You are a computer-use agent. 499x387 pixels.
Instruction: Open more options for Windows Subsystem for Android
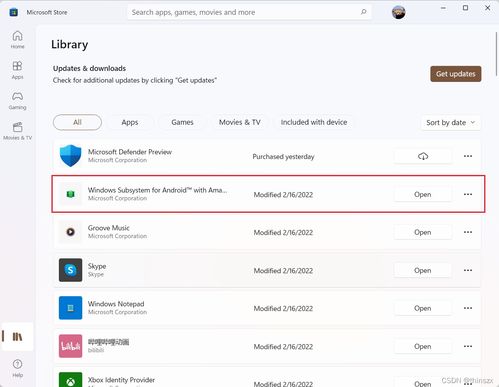click(468, 194)
